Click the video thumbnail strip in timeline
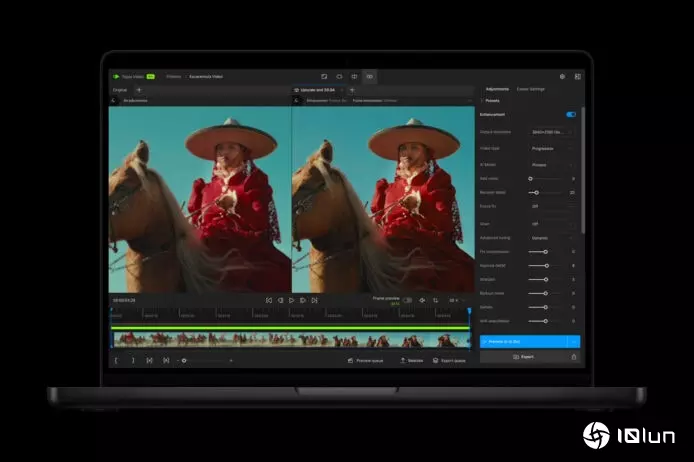 coord(290,340)
